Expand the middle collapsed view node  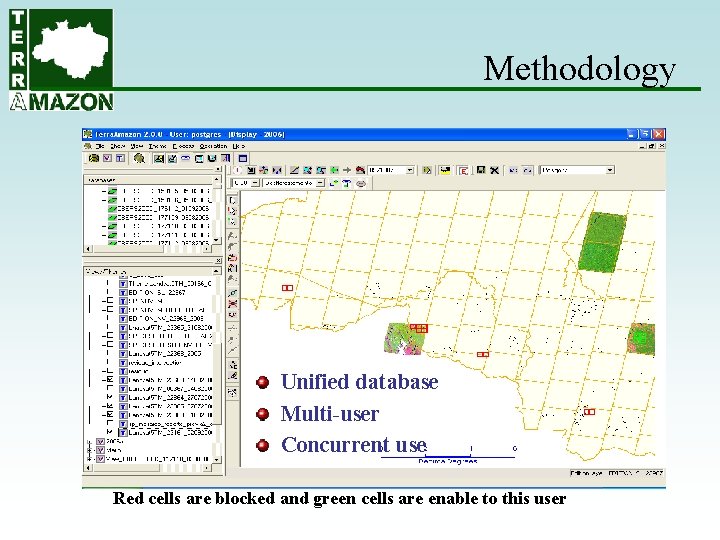[90, 450]
